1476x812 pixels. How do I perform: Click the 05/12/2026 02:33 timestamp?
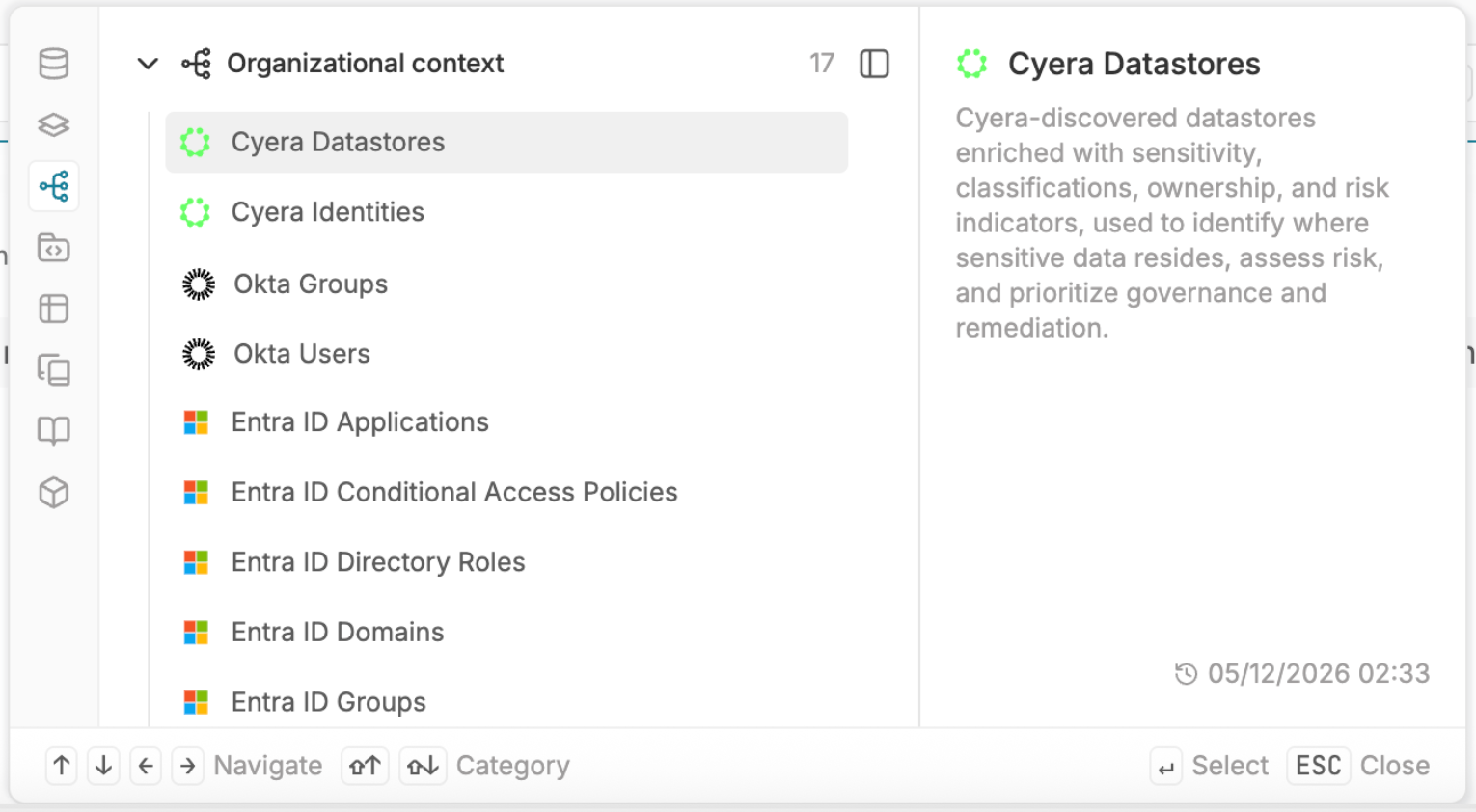coord(1319,673)
